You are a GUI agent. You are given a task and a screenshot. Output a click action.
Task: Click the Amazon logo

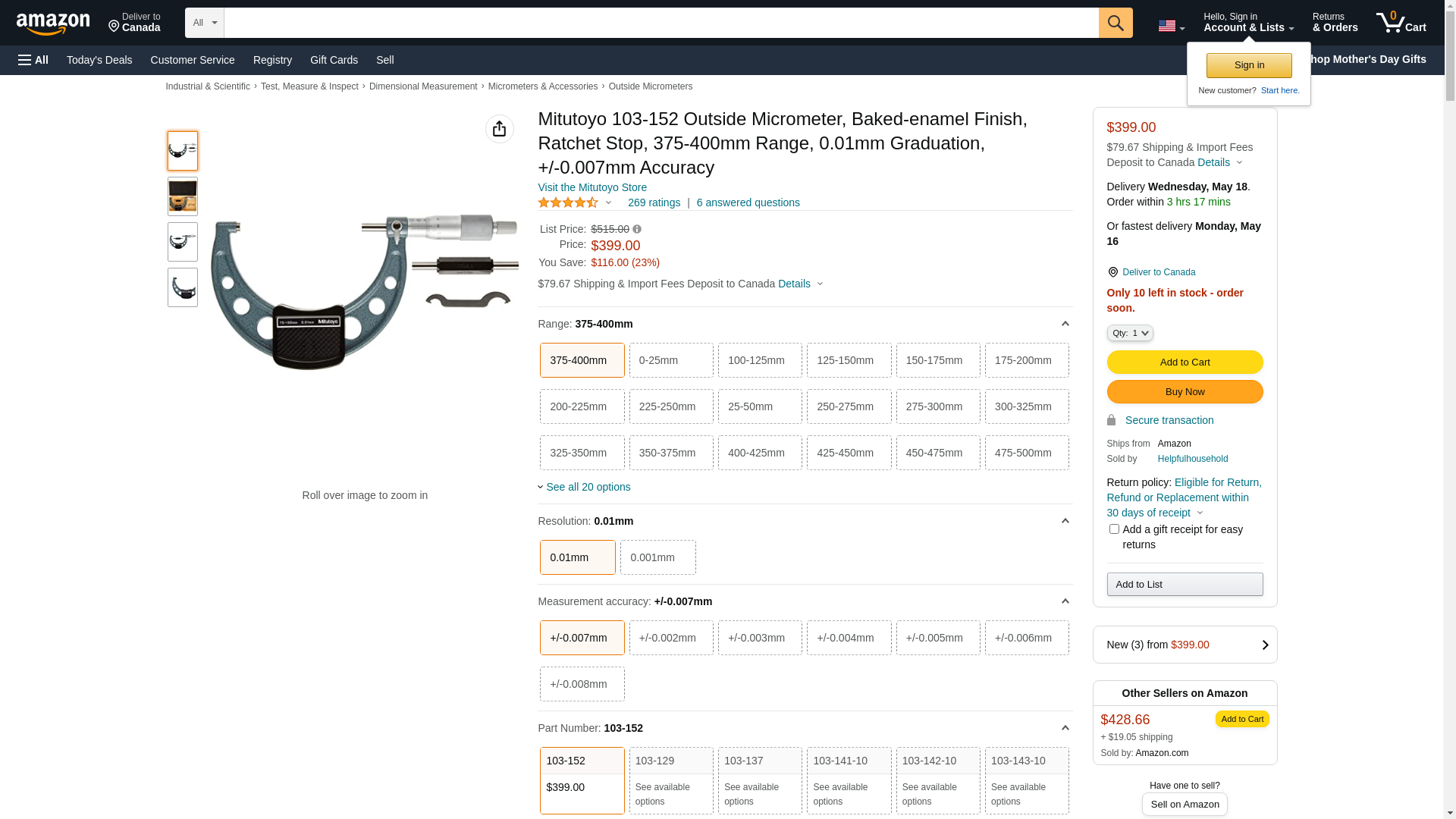coord(53,24)
